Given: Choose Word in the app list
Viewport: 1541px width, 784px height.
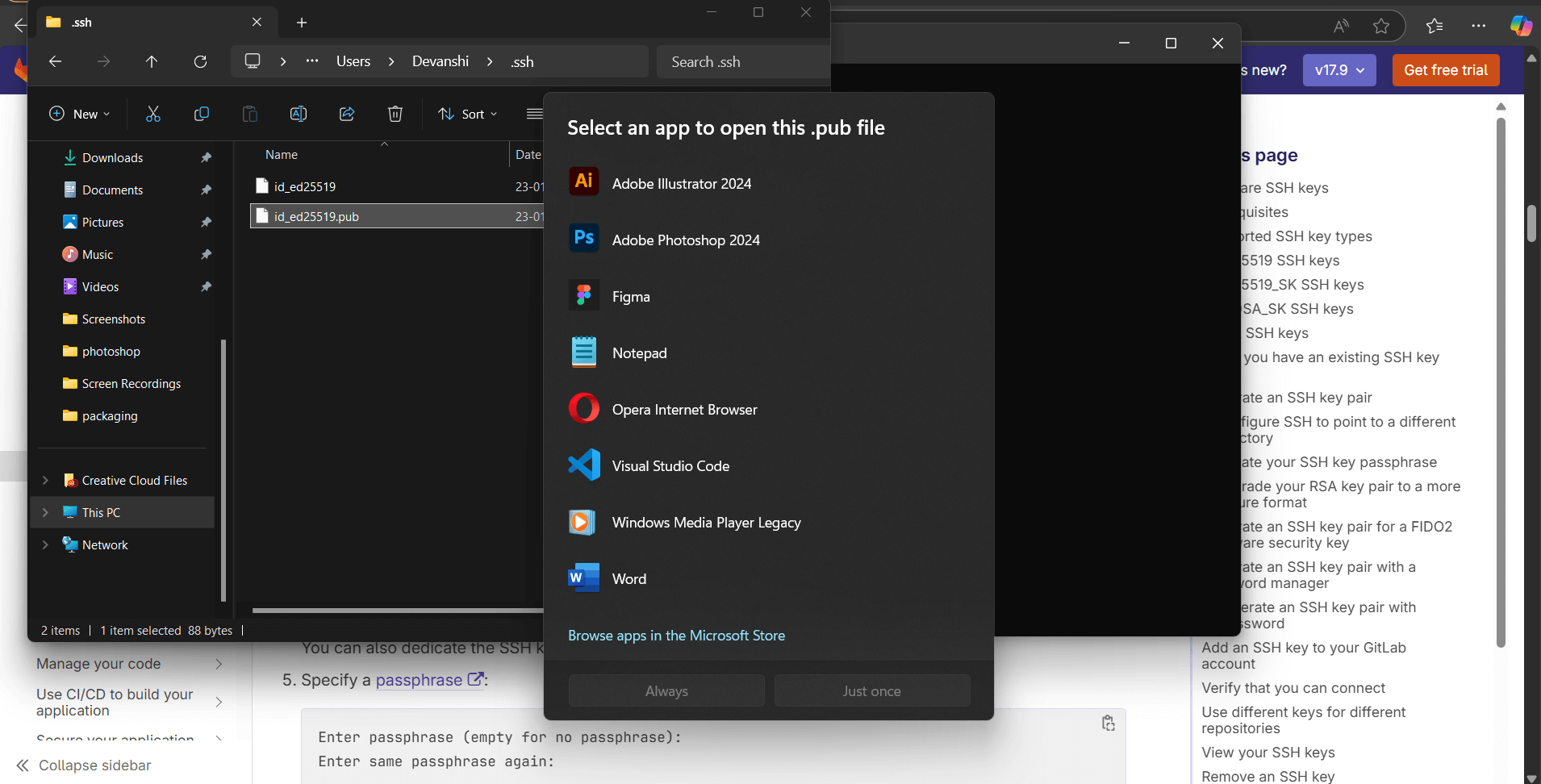Looking at the screenshot, I should tap(768, 579).
